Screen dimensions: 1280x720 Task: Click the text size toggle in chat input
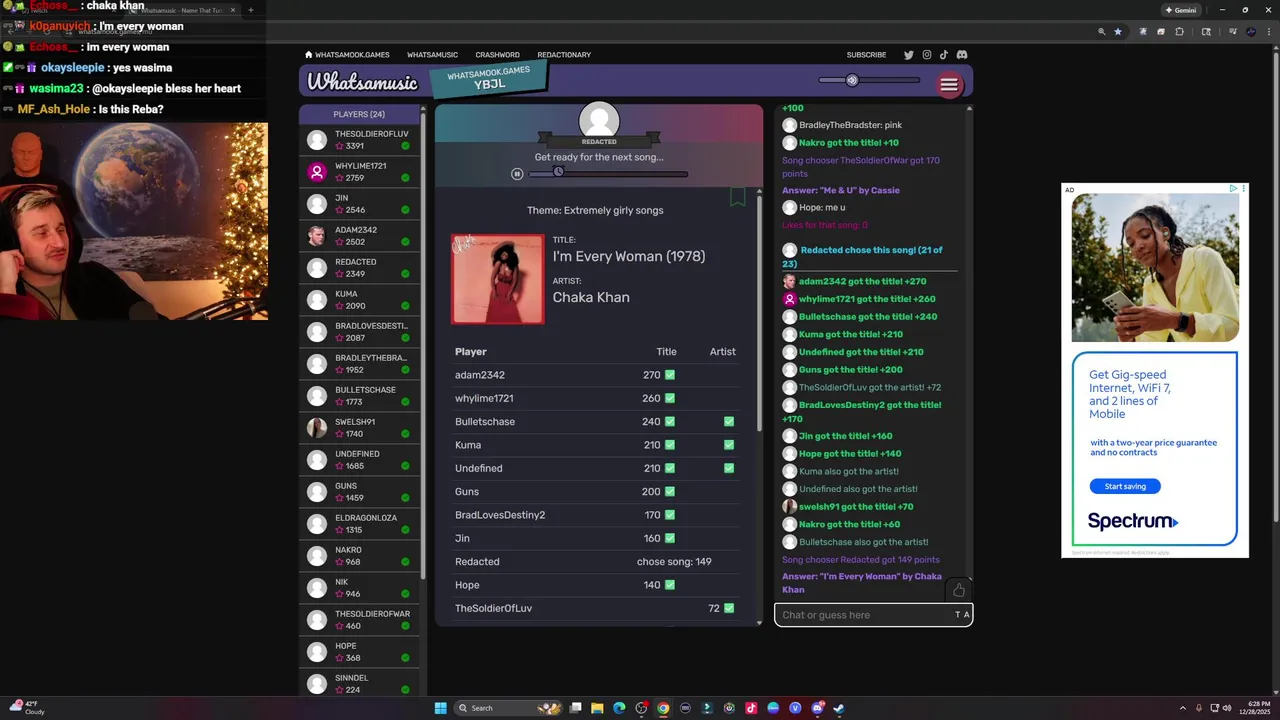962,615
